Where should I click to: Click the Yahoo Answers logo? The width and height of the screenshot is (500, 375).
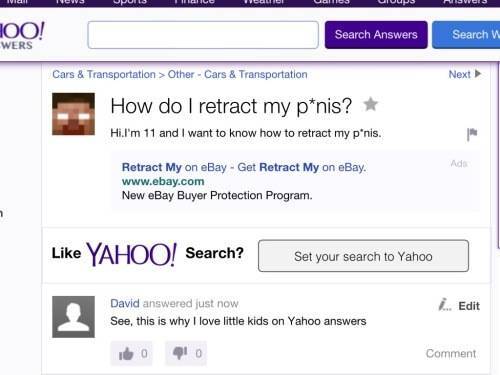[22, 36]
